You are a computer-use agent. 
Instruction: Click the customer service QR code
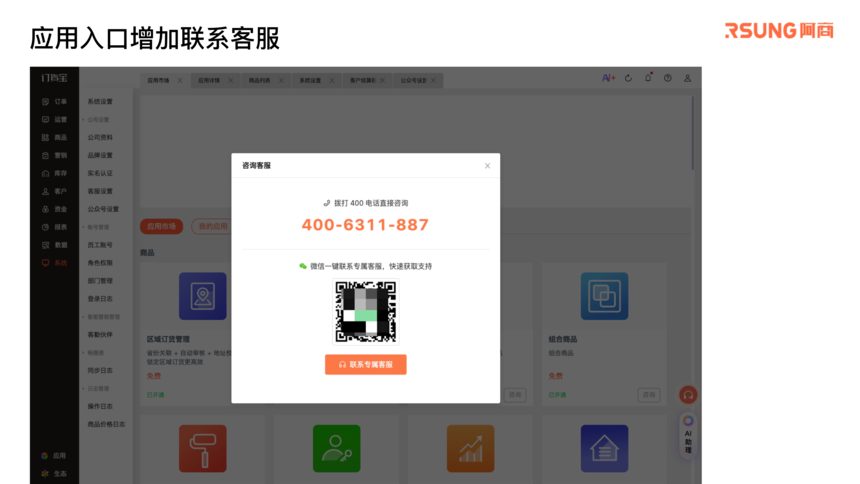tap(366, 312)
